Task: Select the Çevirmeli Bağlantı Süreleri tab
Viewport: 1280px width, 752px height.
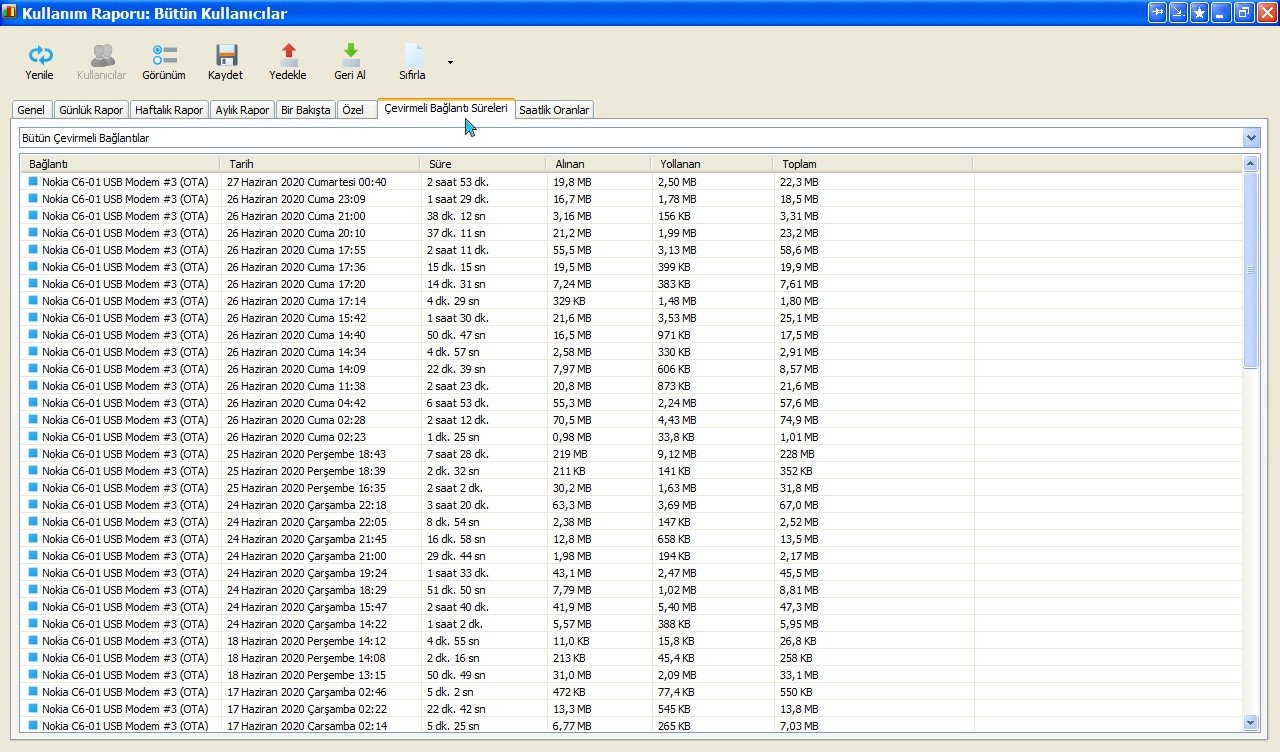Action: click(x=446, y=108)
